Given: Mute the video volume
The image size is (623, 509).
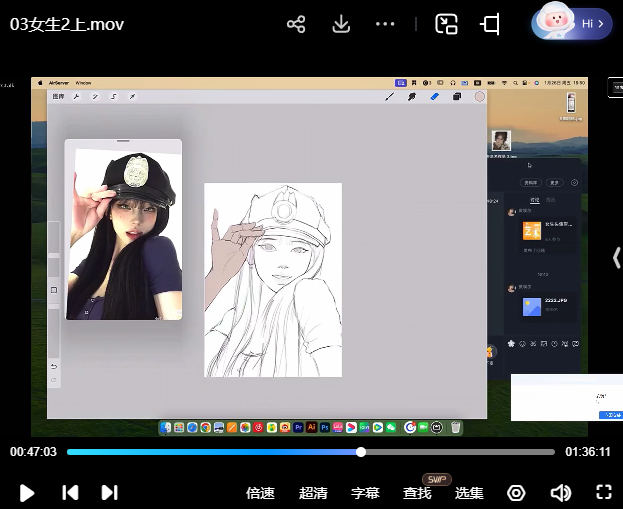Looking at the screenshot, I should click(560, 492).
